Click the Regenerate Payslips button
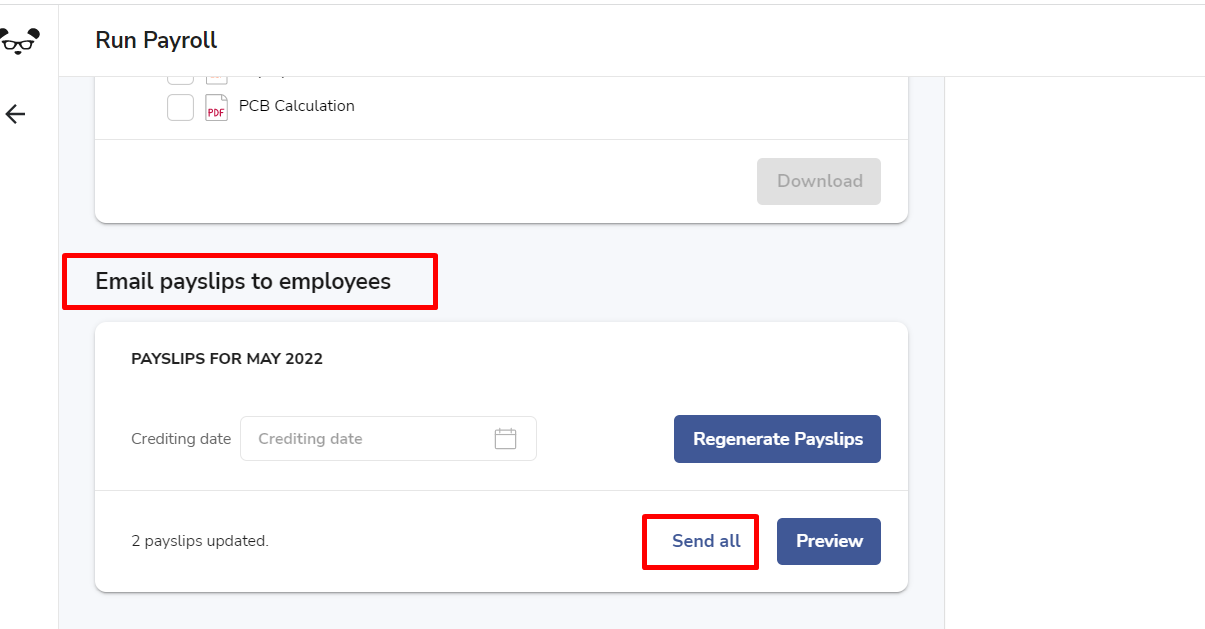 (x=777, y=439)
